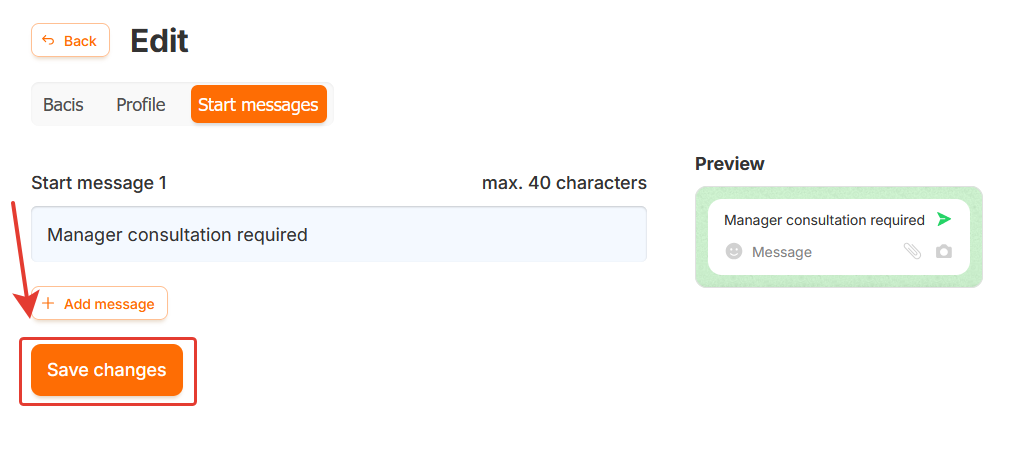Switch to the Bacis tab
The width and height of the screenshot is (1028, 459).
click(63, 105)
